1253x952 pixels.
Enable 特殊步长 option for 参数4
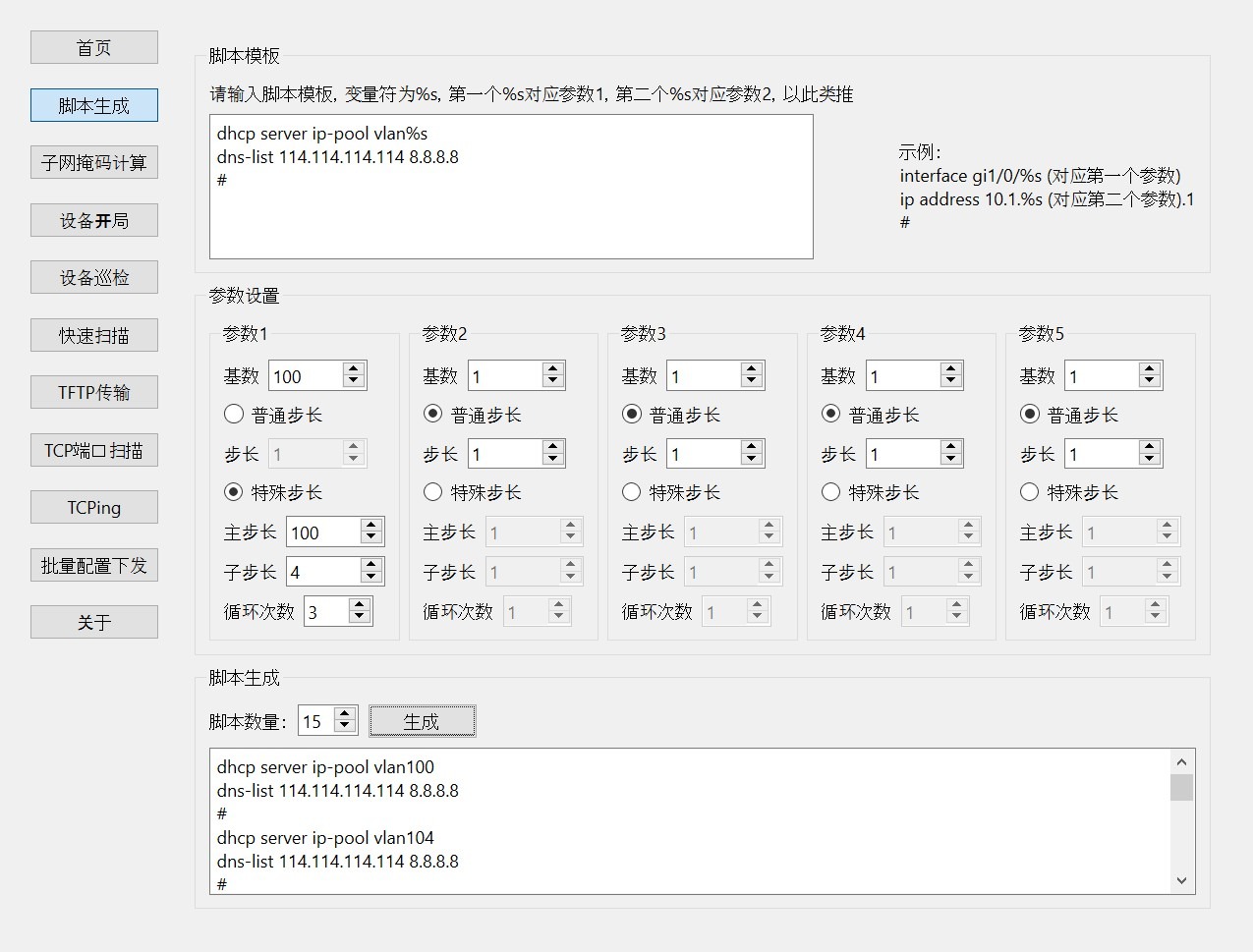(x=830, y=492)
